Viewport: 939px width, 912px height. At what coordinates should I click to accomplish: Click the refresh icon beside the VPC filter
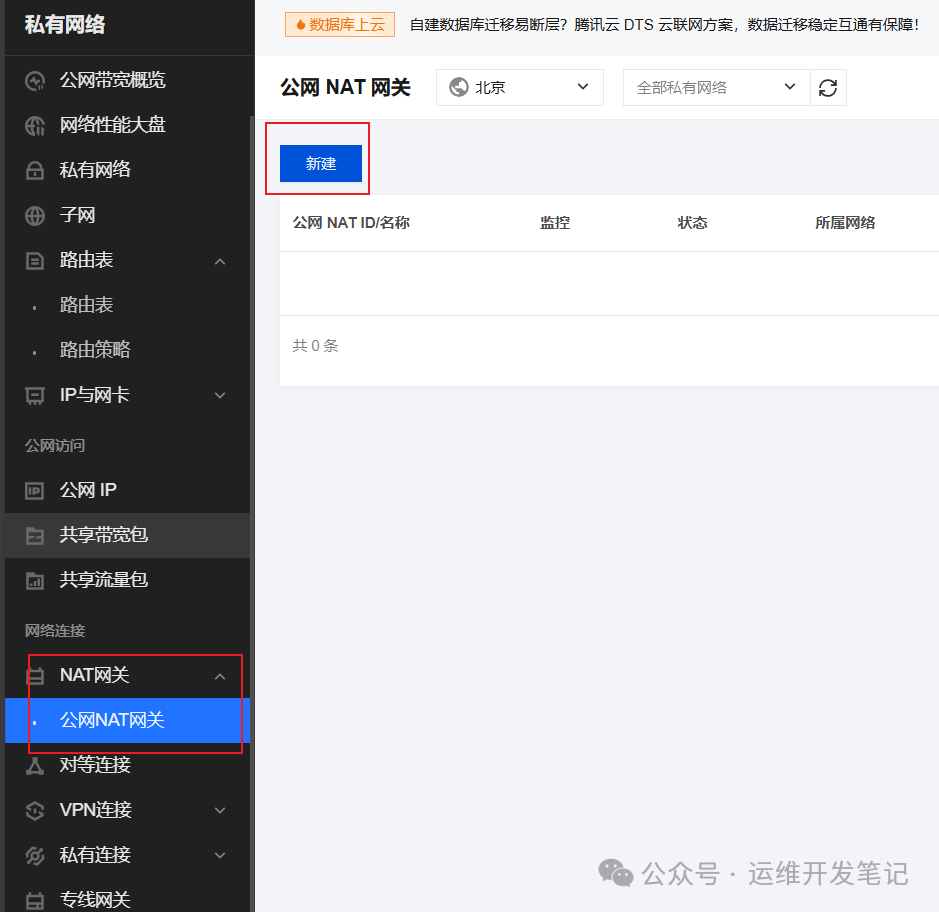tap(828, 87)
